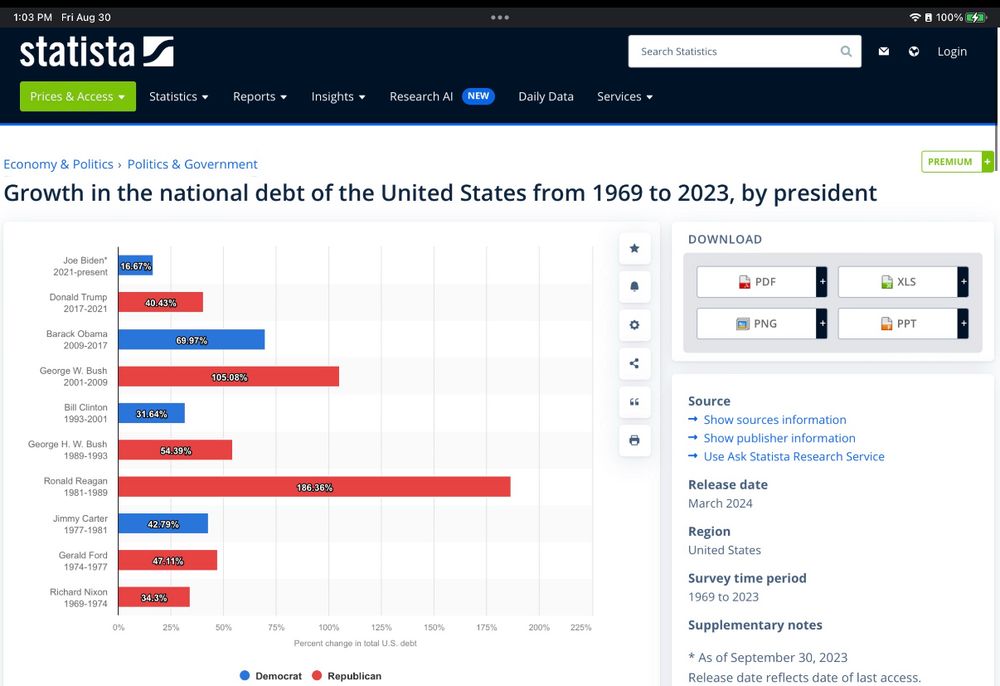Click the globe language icon
The height and width of the screenshot is (686, 1000).
(914, 52)
